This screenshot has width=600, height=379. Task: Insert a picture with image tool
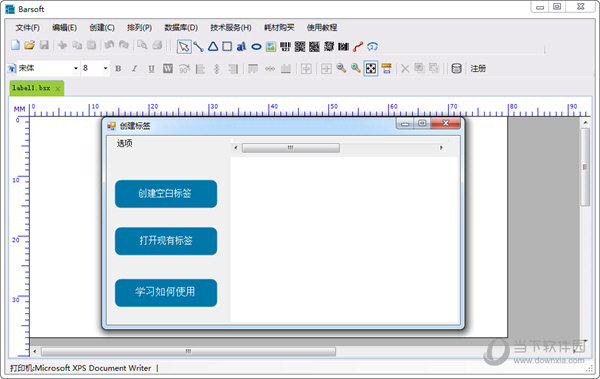click(x=271, y=47)
